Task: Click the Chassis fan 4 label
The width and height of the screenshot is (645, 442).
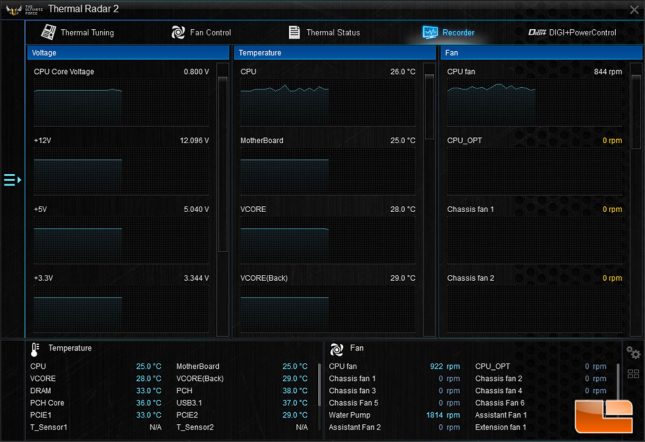Action: point(499,391)
